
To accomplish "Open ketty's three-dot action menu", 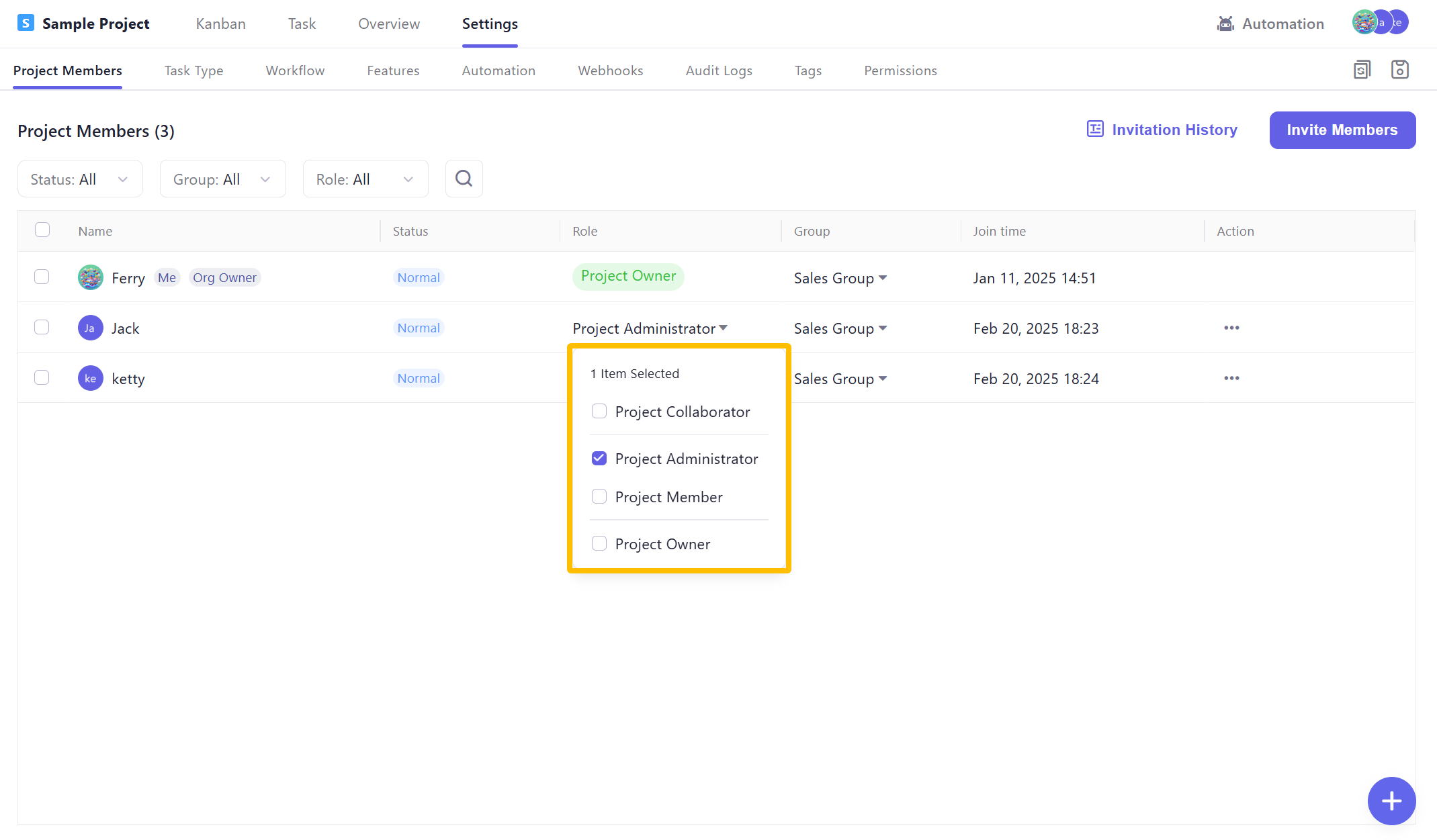I will [1231, 378].
